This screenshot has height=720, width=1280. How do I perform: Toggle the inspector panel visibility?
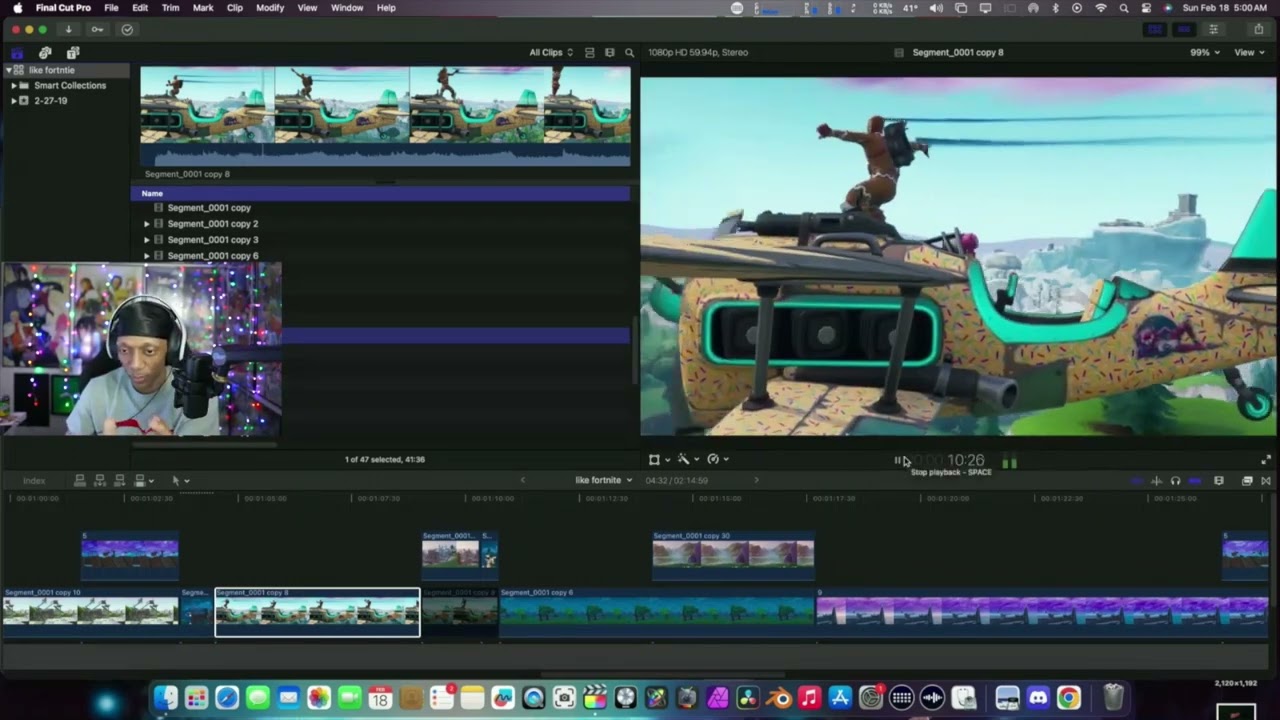click(x=1214, y=29)
